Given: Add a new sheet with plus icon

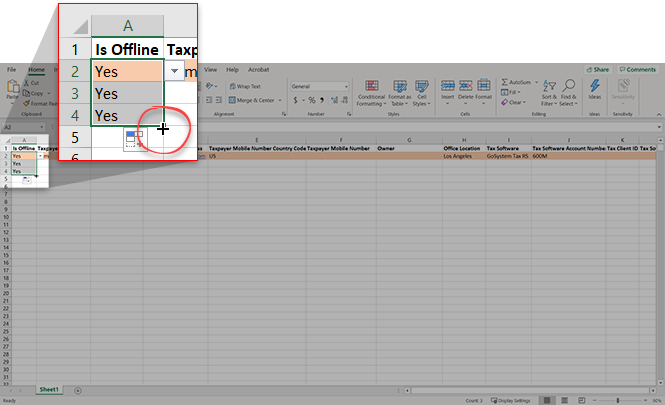Looking at the screenshot, I should (78, 391).
